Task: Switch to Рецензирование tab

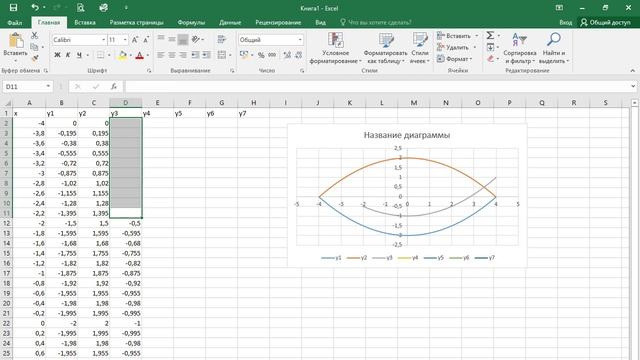Action: 278,22
